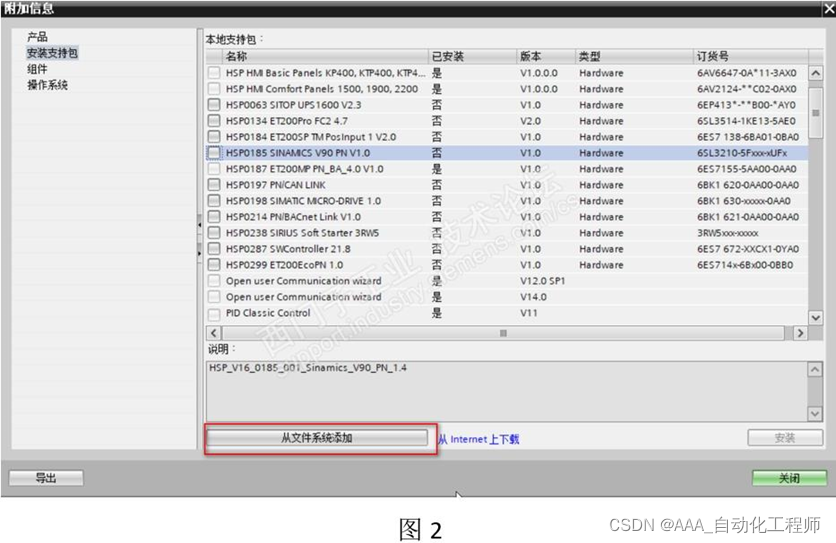Check the Open user Communication wizard V12.0 SP1 box
836x543 pixels.
(x=214, y=281)
